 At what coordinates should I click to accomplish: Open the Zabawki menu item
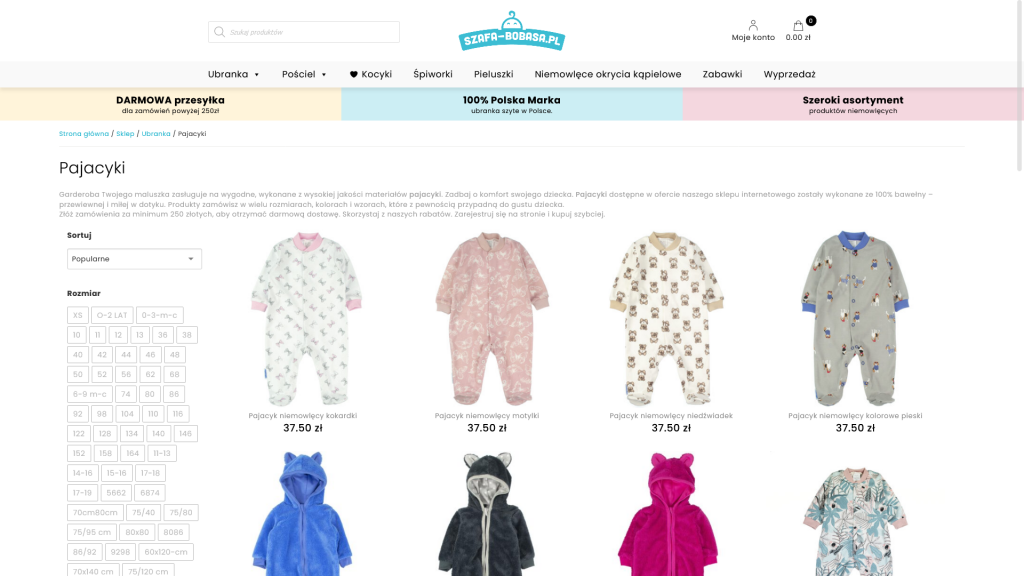coord(722,74)
